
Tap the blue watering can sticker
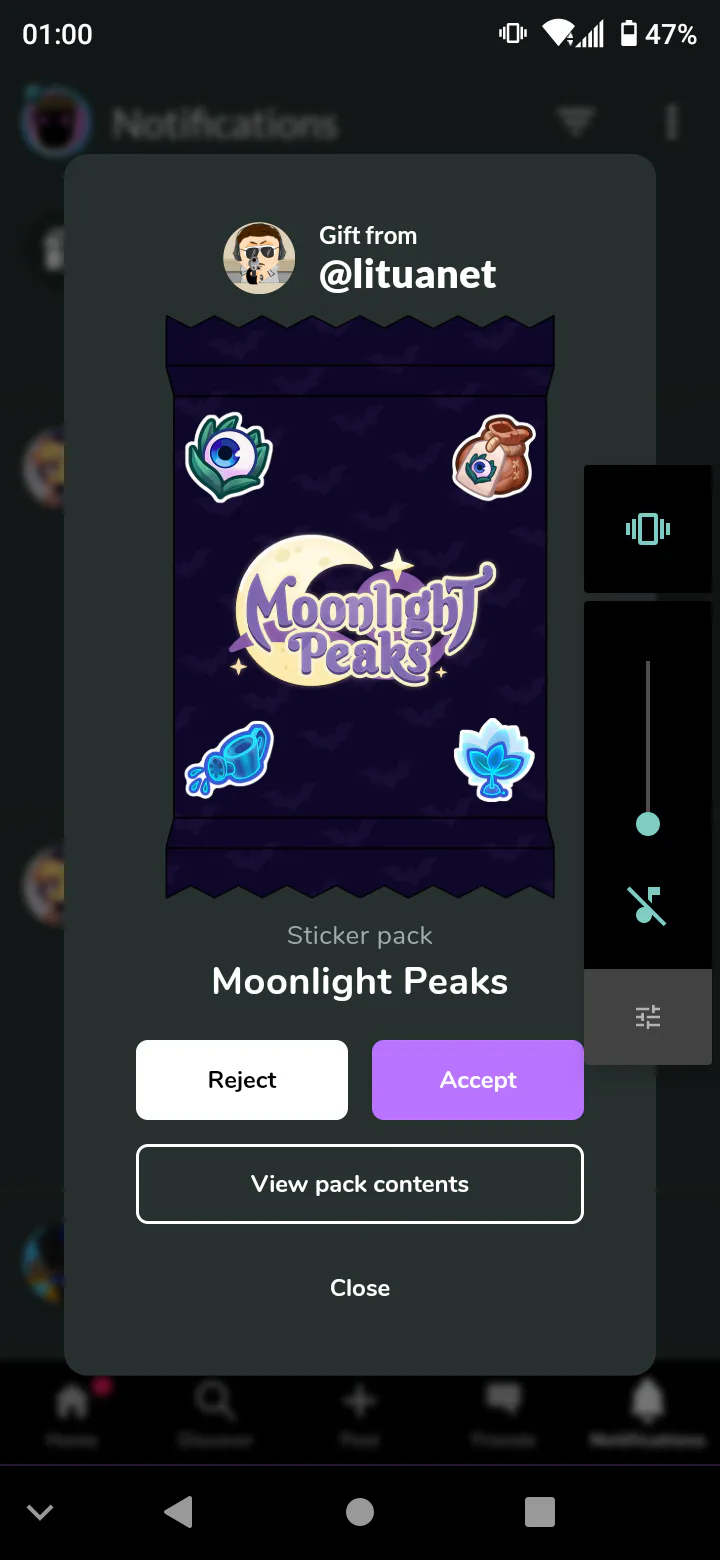pyautogui.click(x=229, y=759)
